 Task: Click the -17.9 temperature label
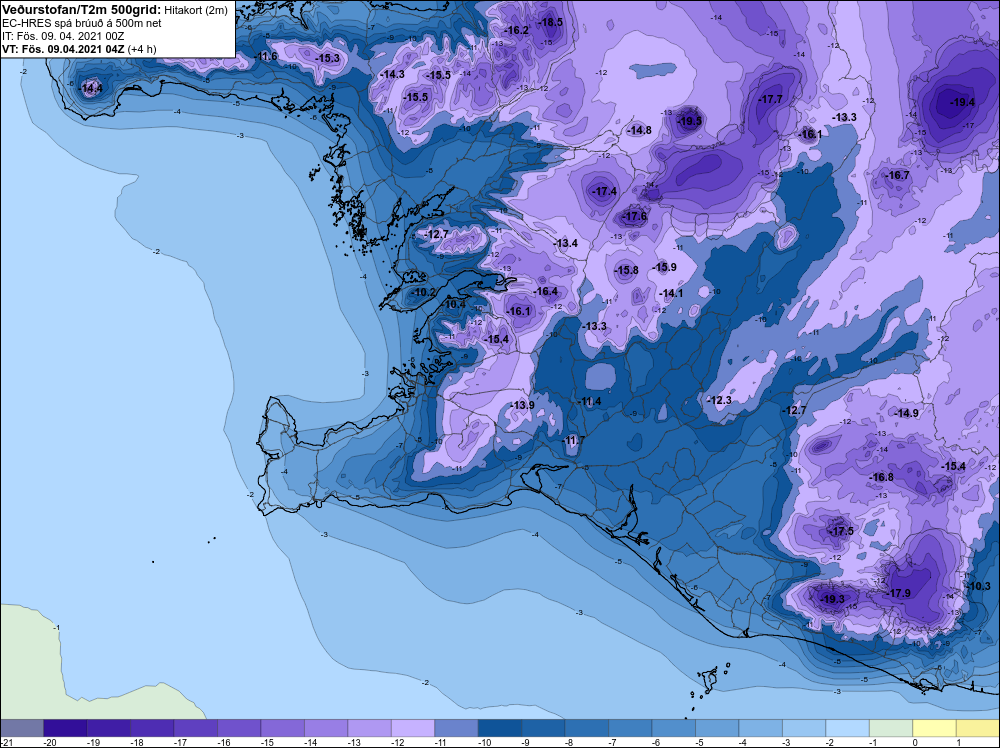click(899, 592)
